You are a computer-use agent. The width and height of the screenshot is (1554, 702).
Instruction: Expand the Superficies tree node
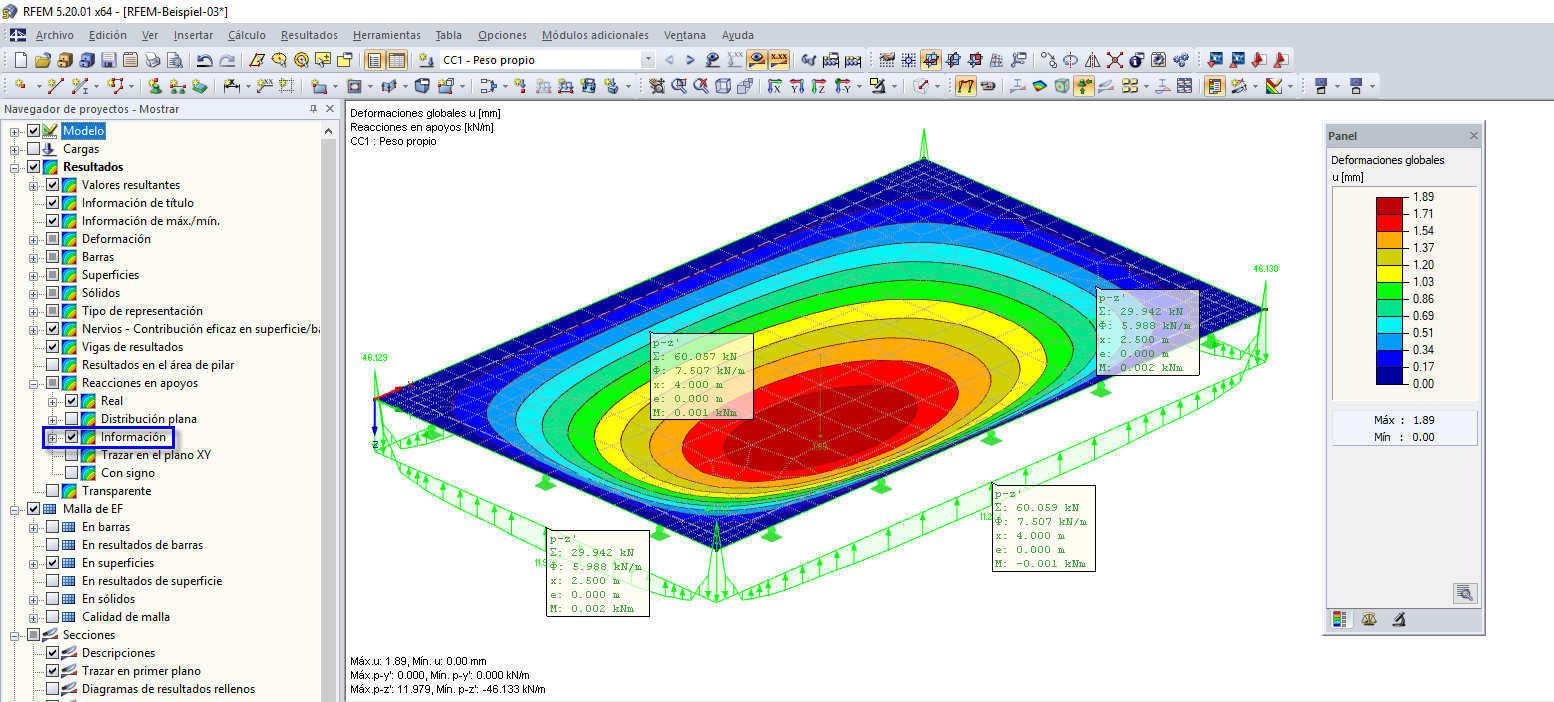pos(34,275)
